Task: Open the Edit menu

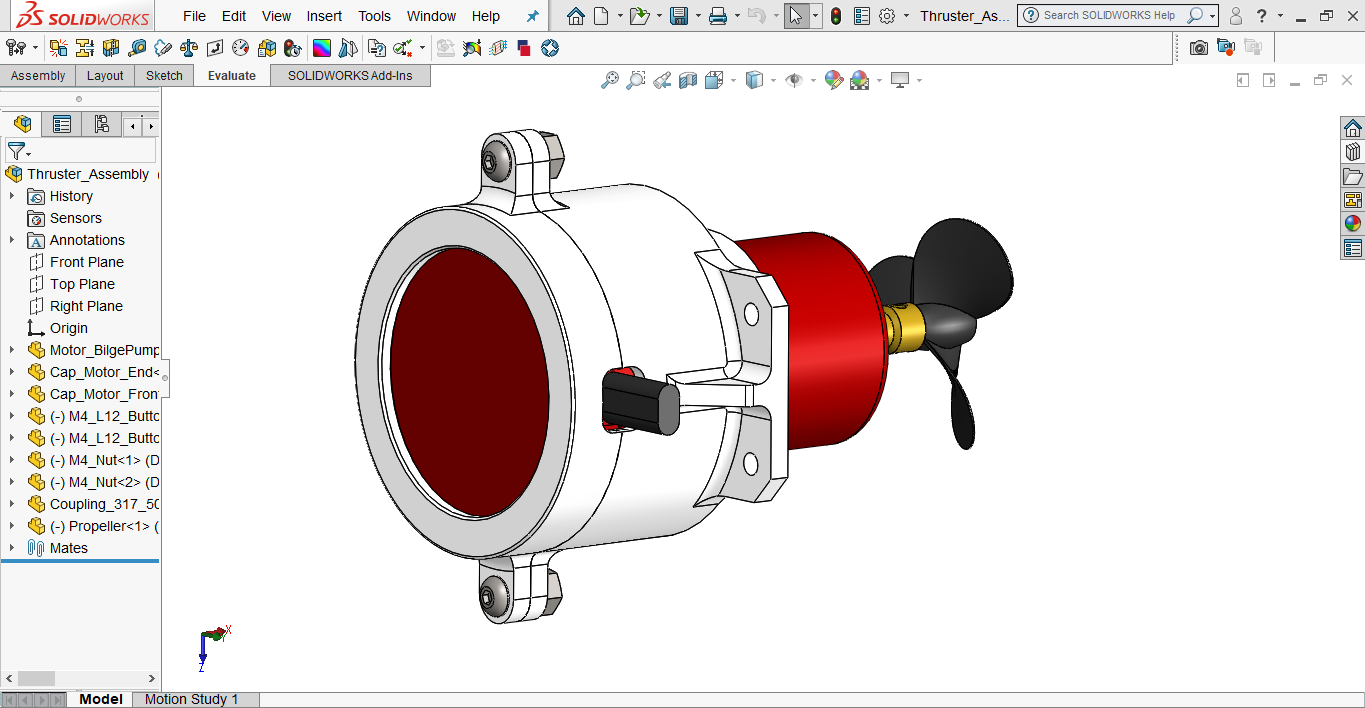Action: [234, 16]
